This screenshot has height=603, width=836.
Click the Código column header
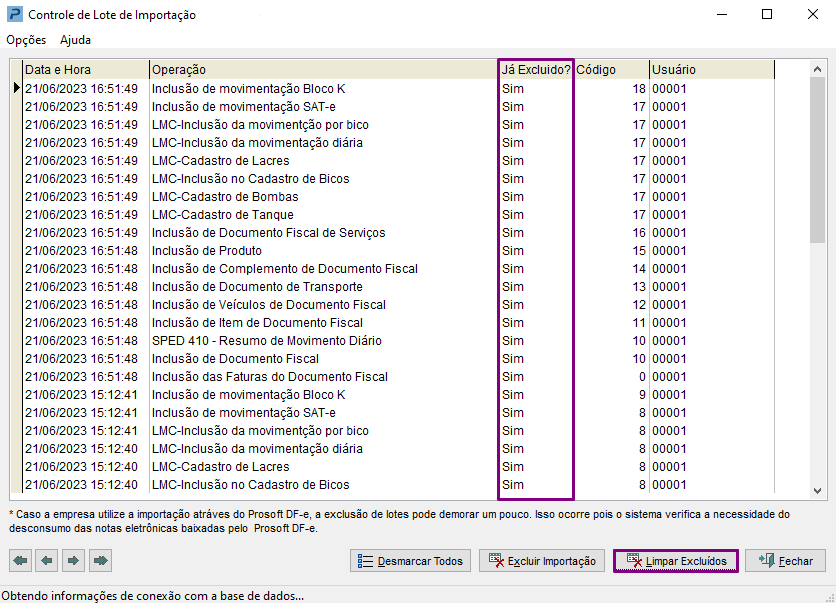point(612,69)
